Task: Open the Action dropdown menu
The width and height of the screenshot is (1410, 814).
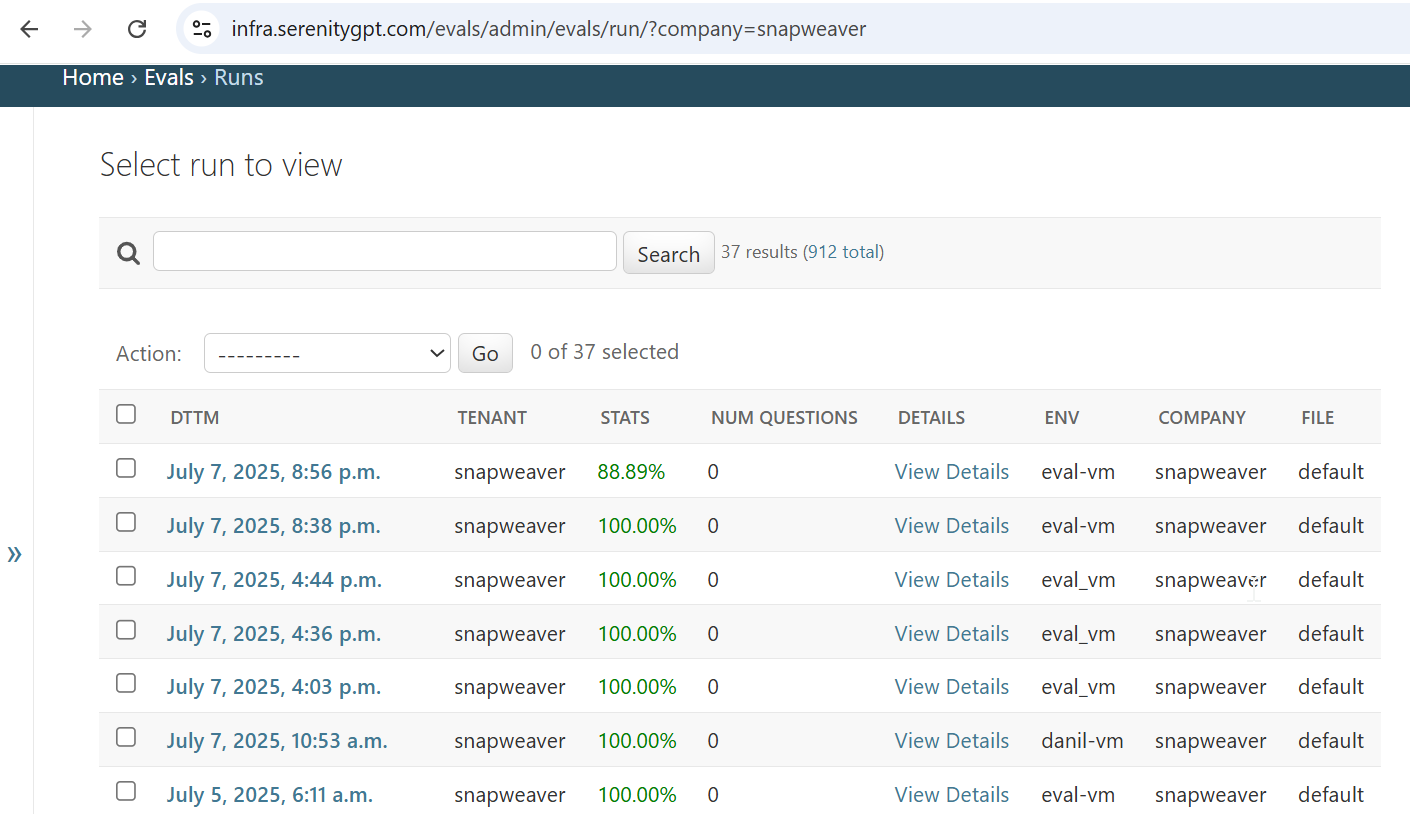Action: [x=327, y=353]
